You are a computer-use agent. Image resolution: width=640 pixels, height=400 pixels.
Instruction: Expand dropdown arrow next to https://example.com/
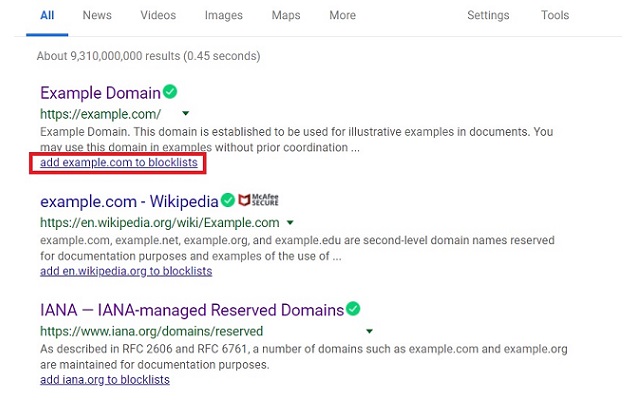(x=186, y=113)
